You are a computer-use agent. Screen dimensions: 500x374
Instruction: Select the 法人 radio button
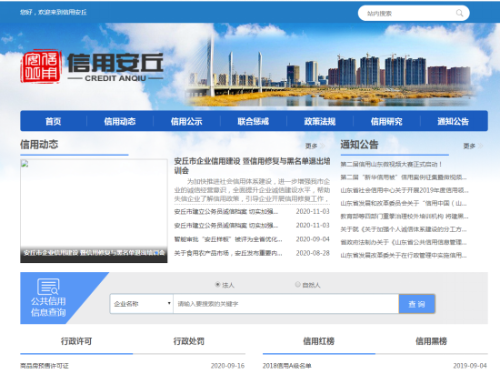tap(218, 284)
